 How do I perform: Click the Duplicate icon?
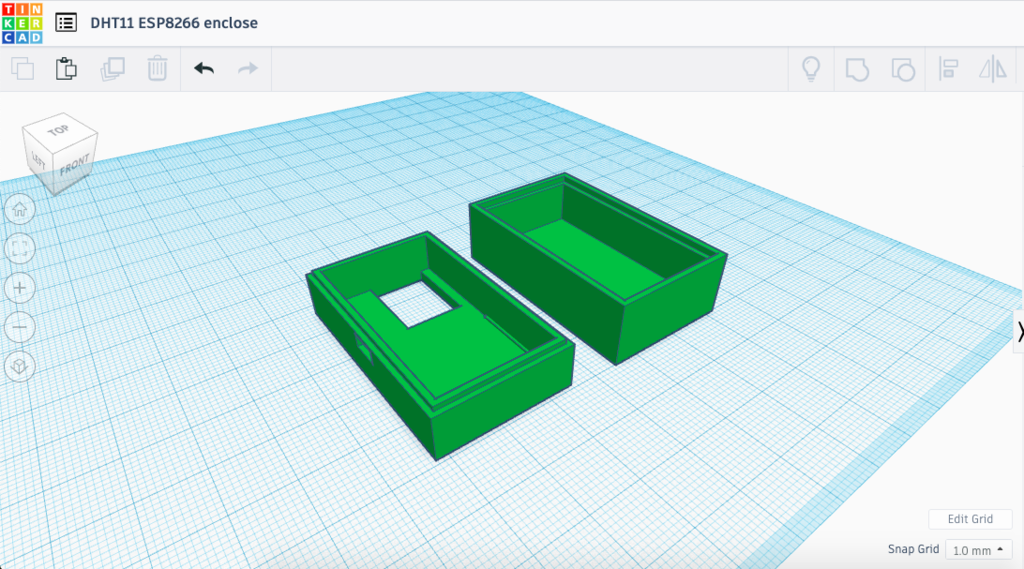click(x=112, y=69)
